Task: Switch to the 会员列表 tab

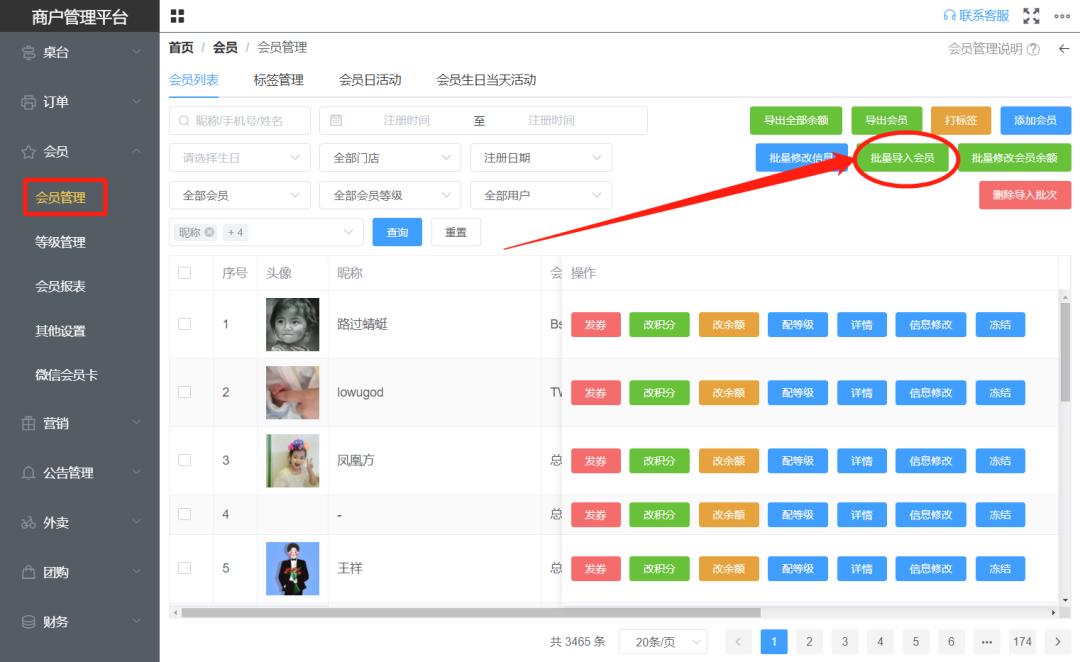Action: click(194, 80)
